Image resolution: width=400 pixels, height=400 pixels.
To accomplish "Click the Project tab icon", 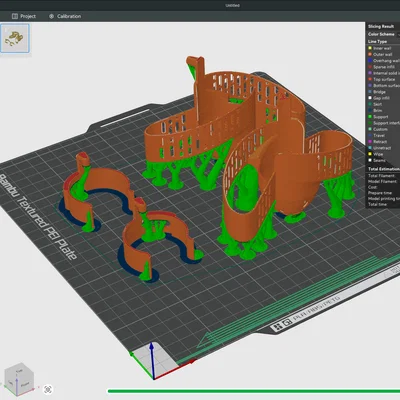I will 15,16.
